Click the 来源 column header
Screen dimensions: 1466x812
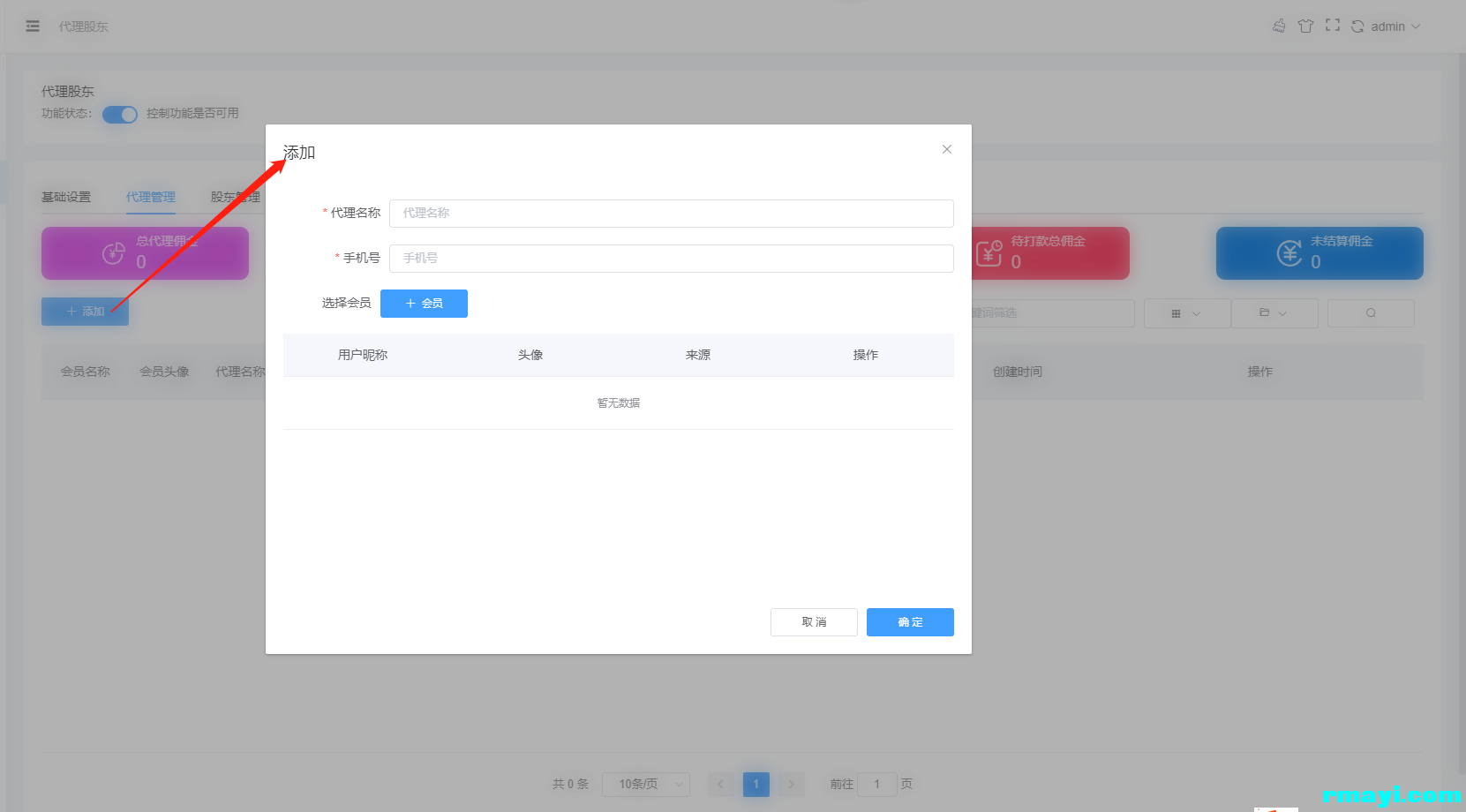(x=698, y=355)
